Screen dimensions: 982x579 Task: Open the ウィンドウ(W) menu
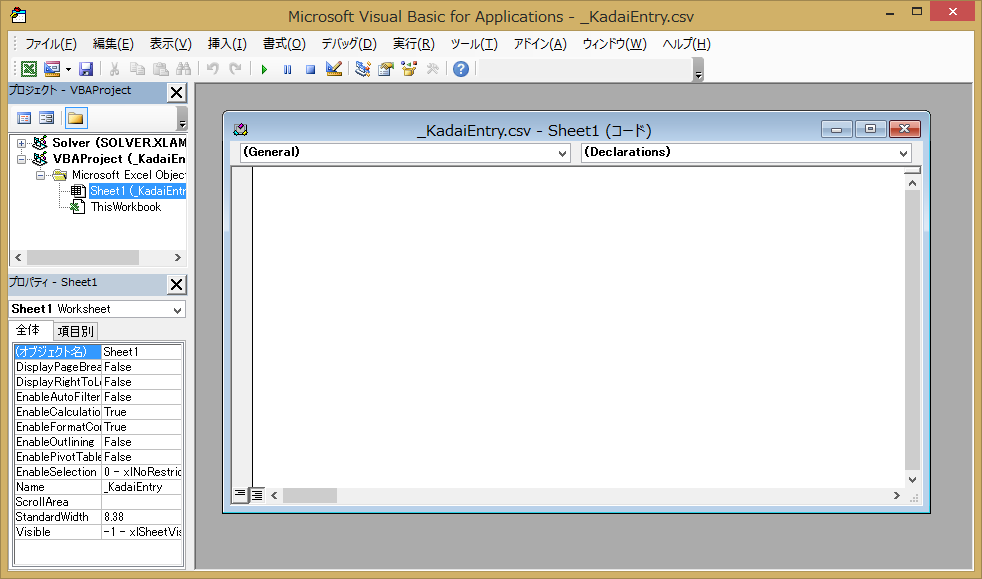click(x=614, y=44)
